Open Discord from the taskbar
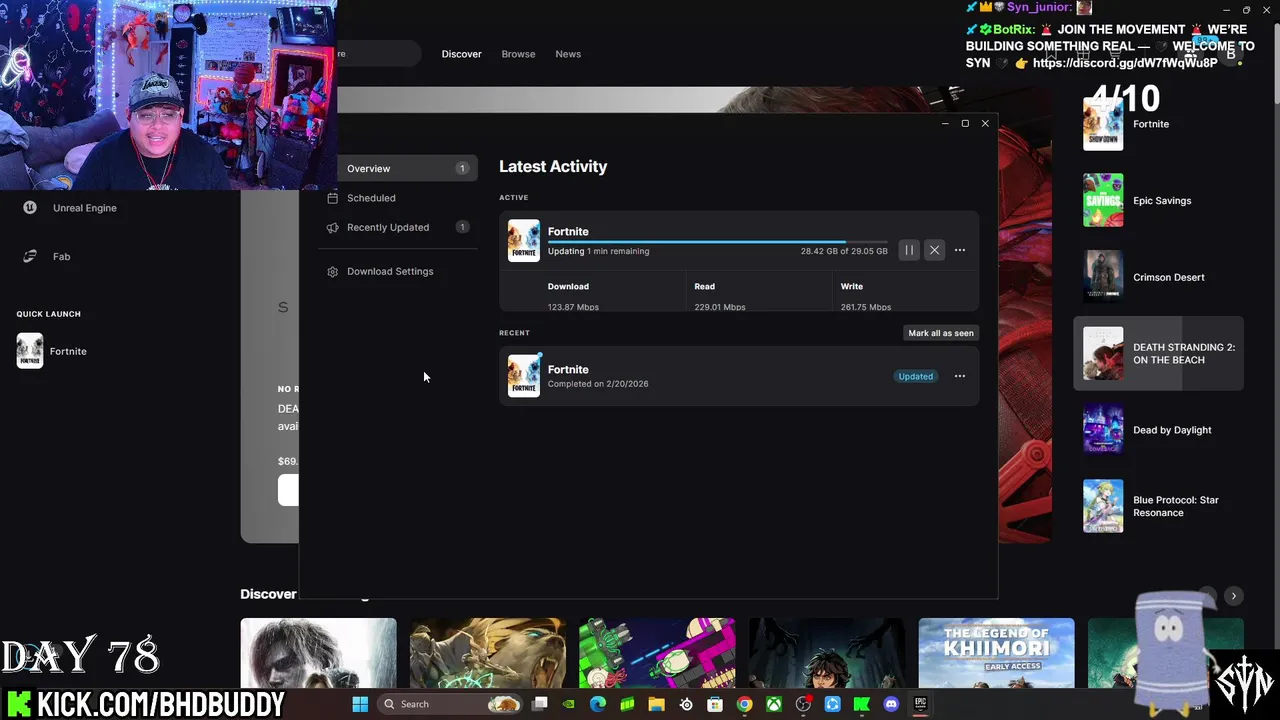1280x720 pixels. [891, 704]
